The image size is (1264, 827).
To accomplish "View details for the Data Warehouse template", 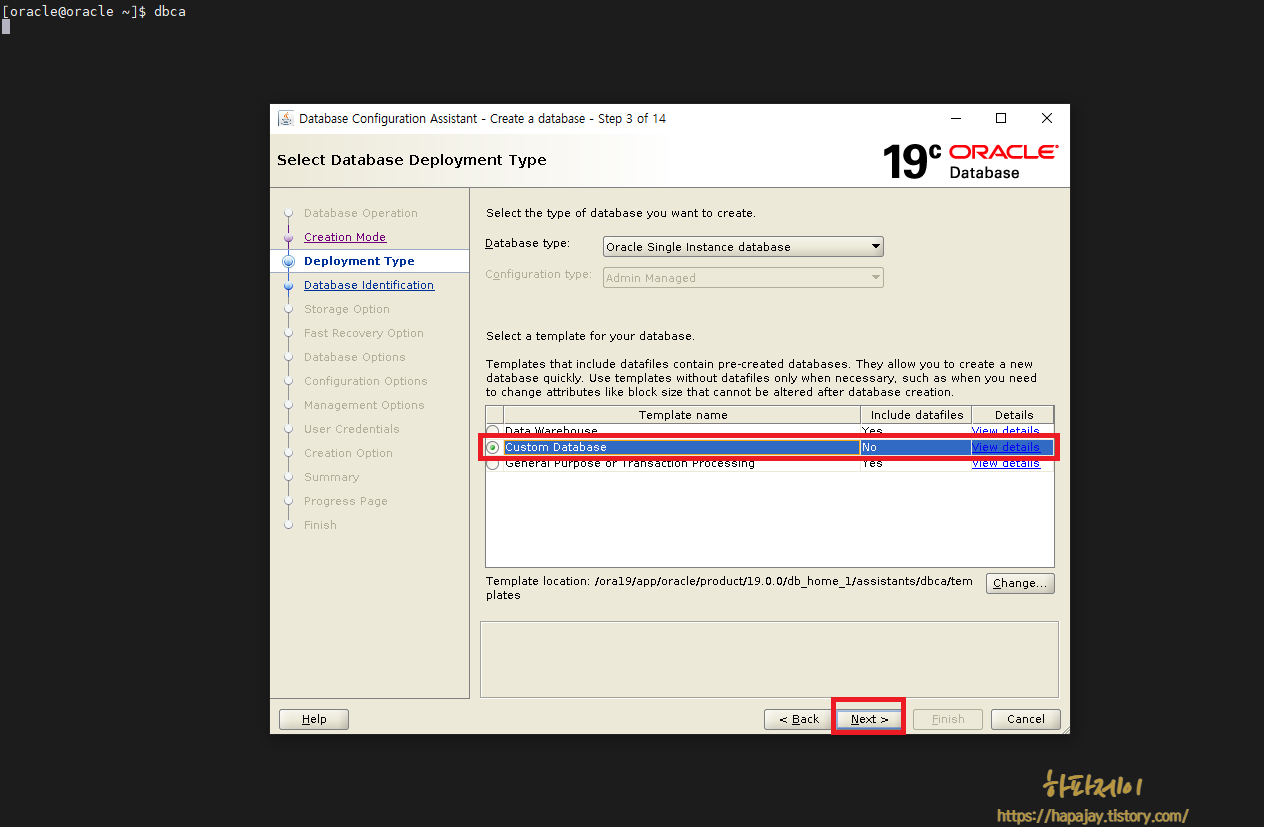I will [1006, 431].
